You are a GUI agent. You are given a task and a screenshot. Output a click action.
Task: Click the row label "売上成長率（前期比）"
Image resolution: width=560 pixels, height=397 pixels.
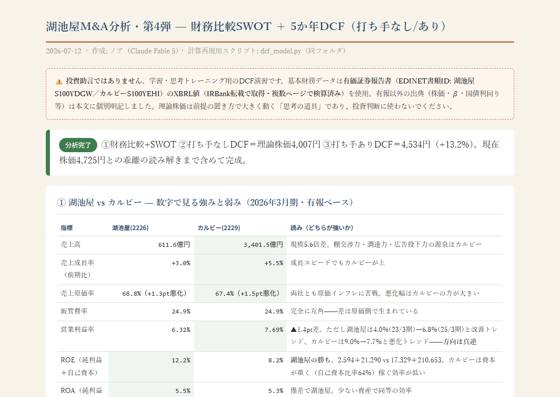pos(78,269)
